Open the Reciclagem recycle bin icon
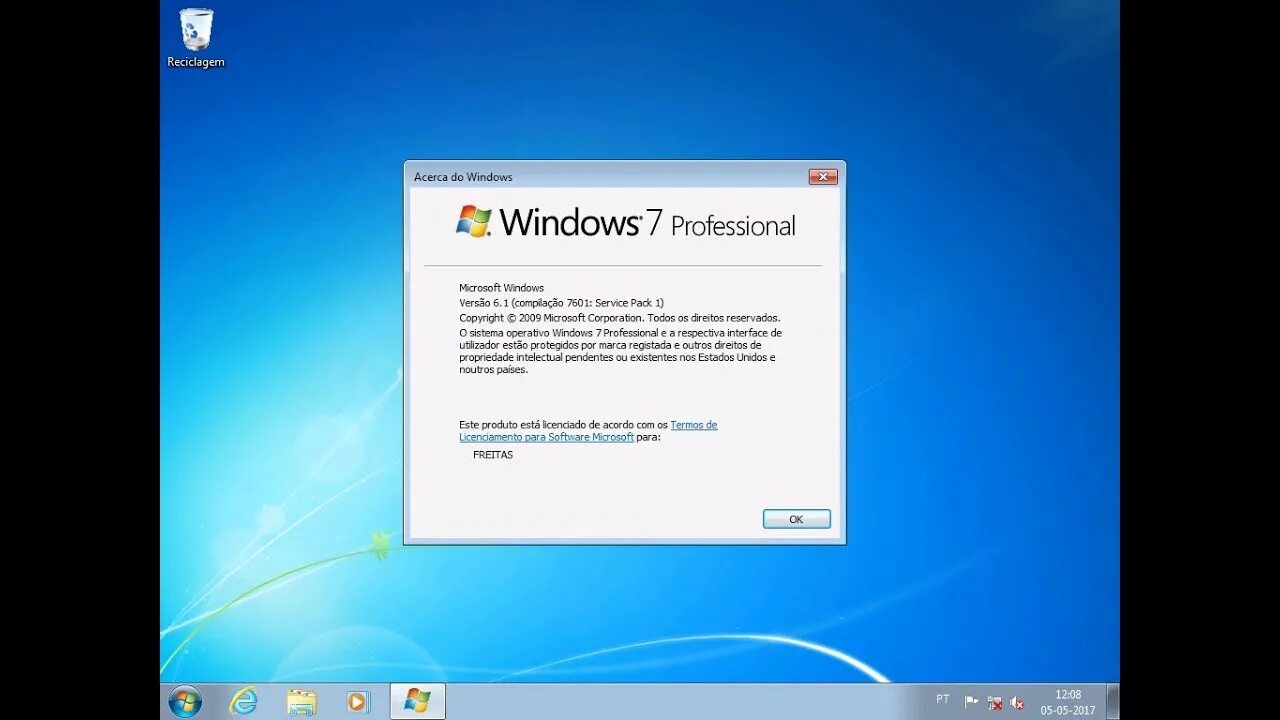This screenshot has width=1280, height=720. pos(196,39)
